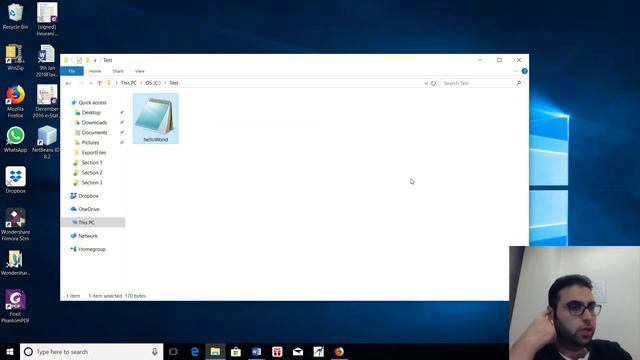Viewport: 640px width, 360px height.
Task: Open the Explorer help icon
Action: pos(524,71)
